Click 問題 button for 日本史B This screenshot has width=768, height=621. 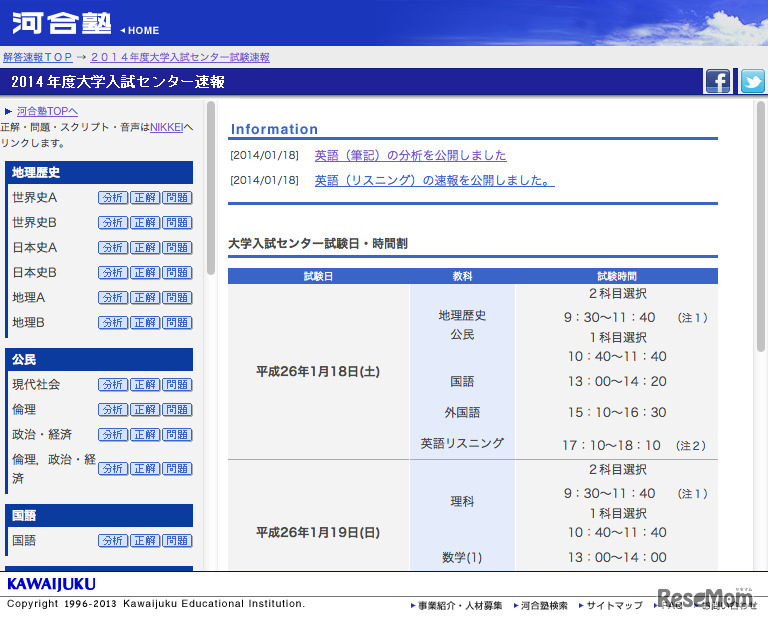177,272
